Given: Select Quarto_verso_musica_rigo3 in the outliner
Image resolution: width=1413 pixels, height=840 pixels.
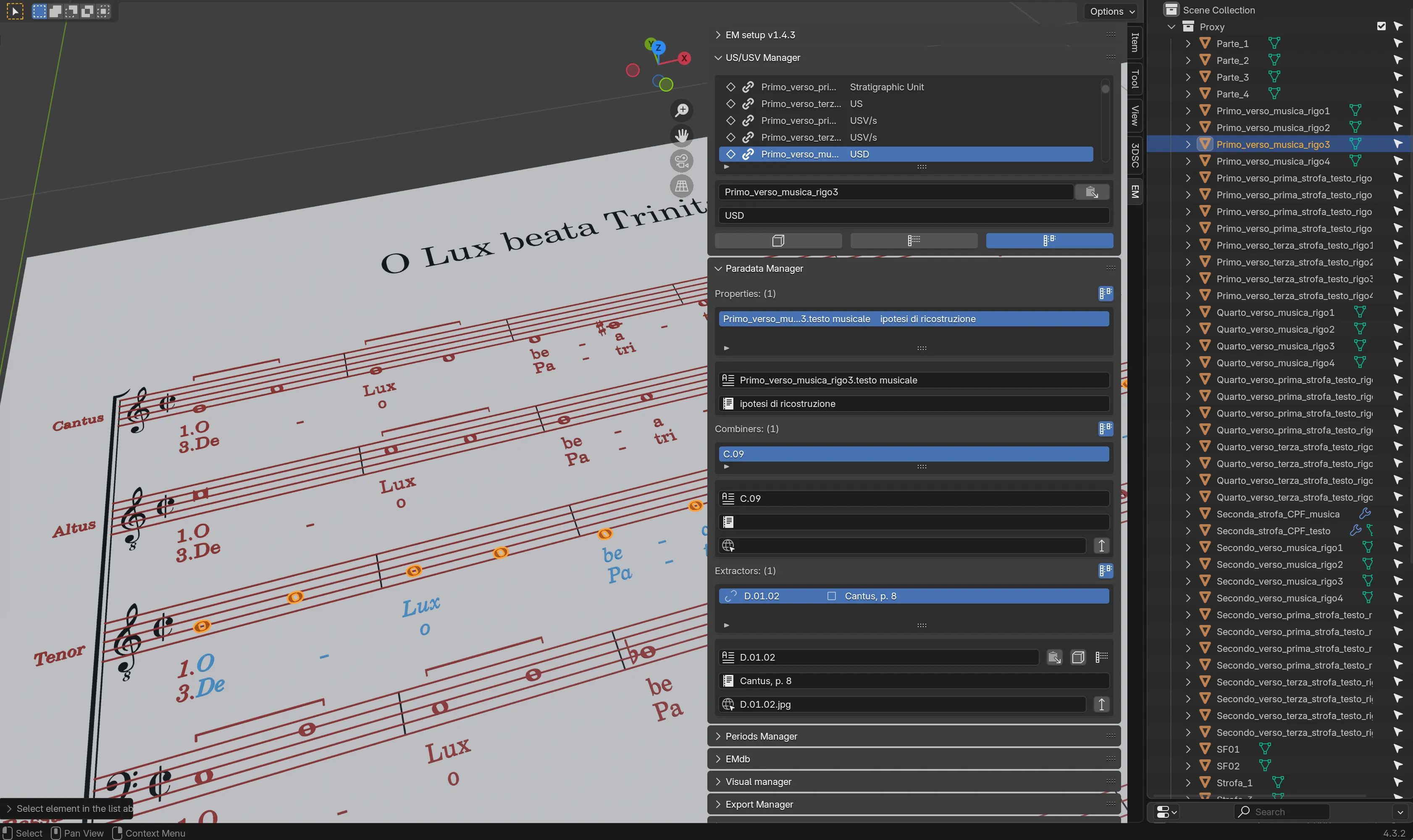Looking at the screenshot, I should 1275,346.
